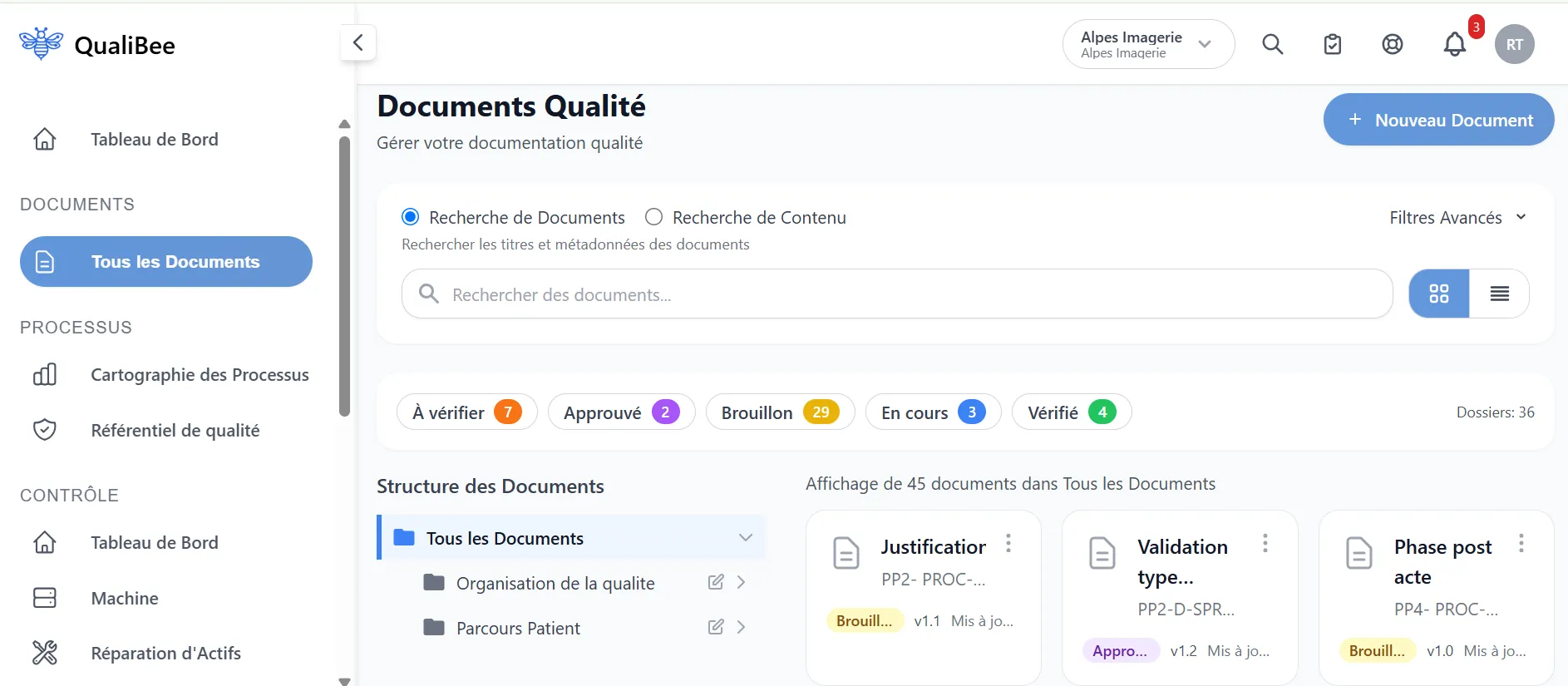Viewport: 1568px width, 686px height.
Task: Open the Validation type document title
Action: tap(1182, 562)
